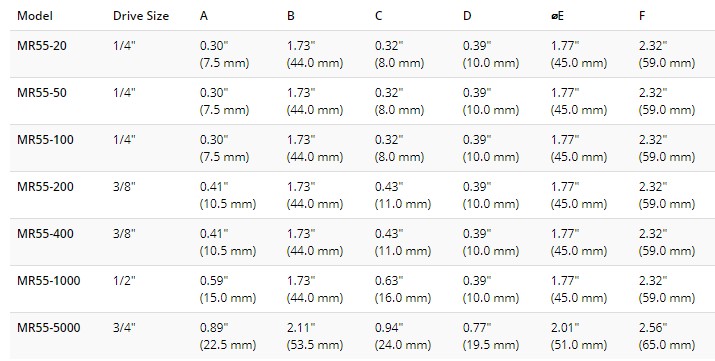
Task: Click the 24.0 mm C dimension cell
Action: click(x=403, y=336)
